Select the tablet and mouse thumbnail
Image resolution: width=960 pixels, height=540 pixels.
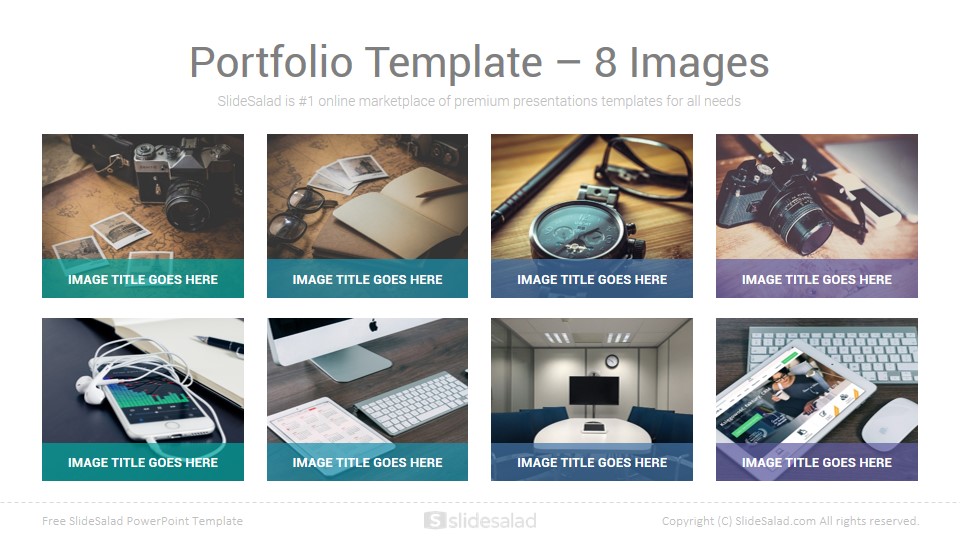(x=817, y=380)
